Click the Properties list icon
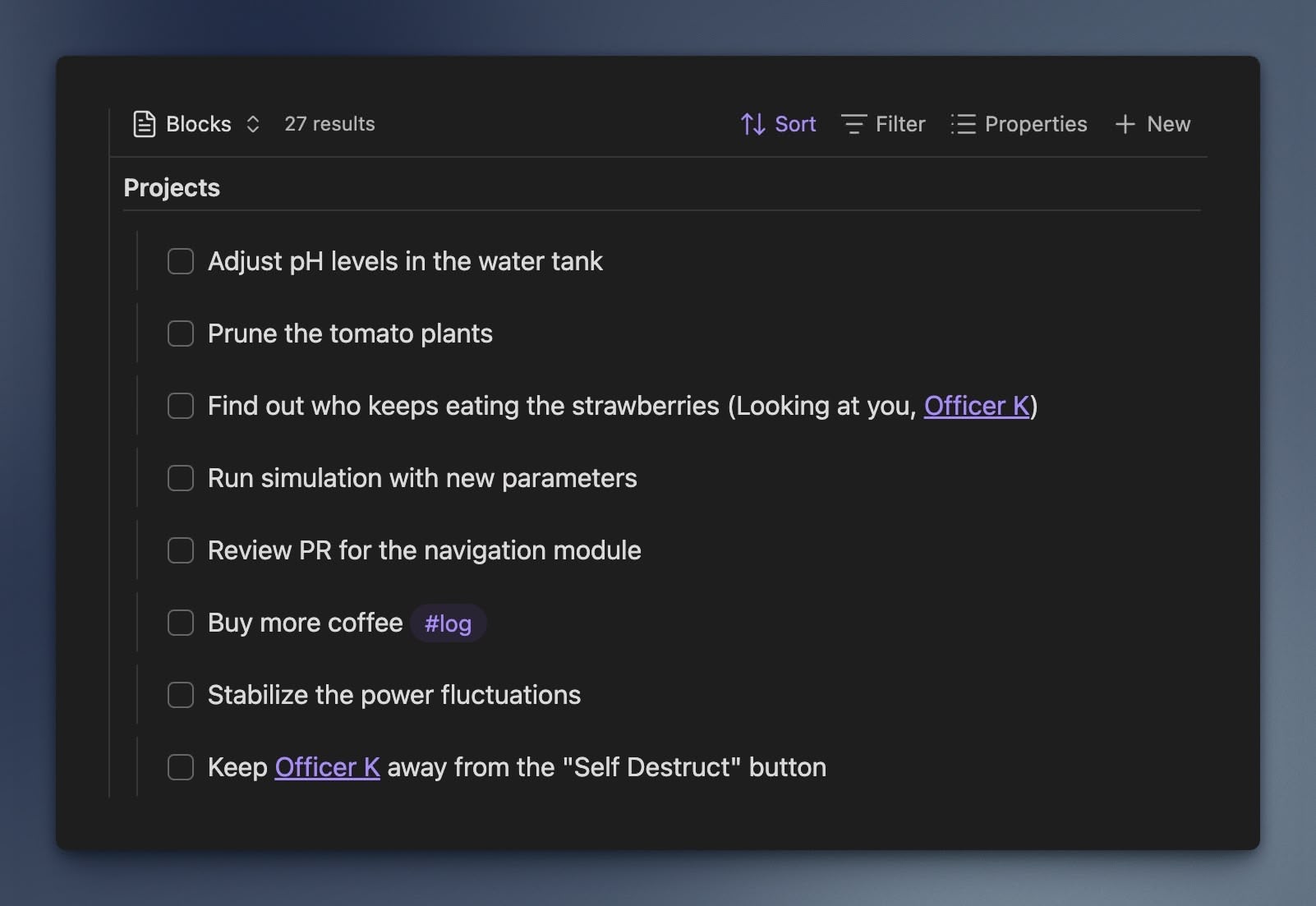This screenshot has height=906, width=1316. point(962,124)
